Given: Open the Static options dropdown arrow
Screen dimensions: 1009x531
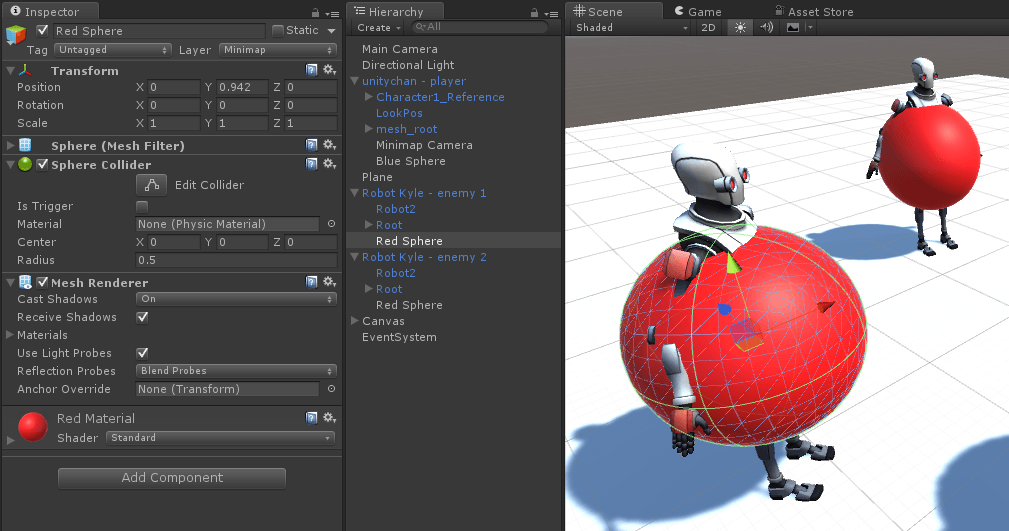Looking at the screenshot, I should (x=331, y=30).
